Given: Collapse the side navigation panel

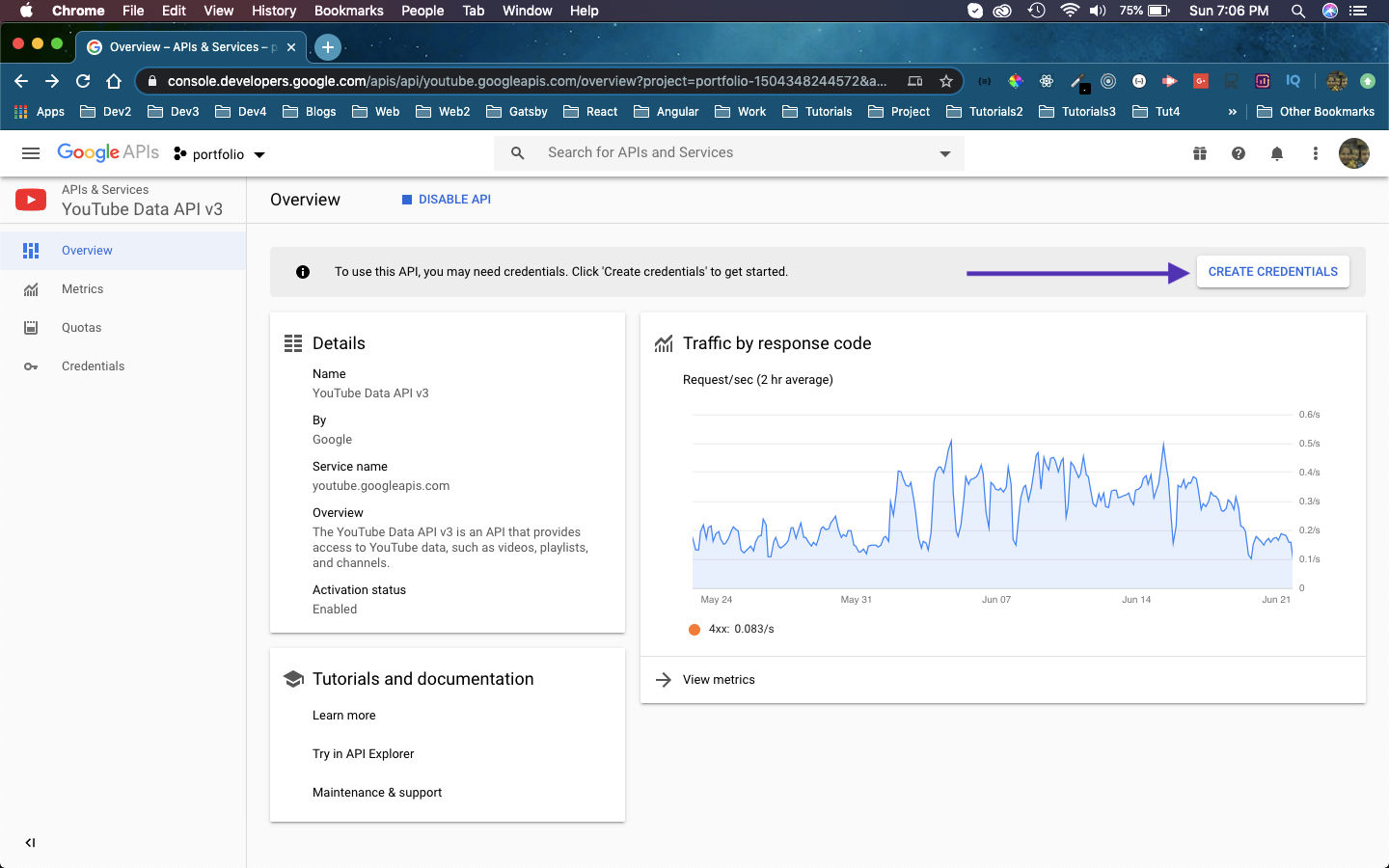Looking at the screenshot, I should coord(30,843).
